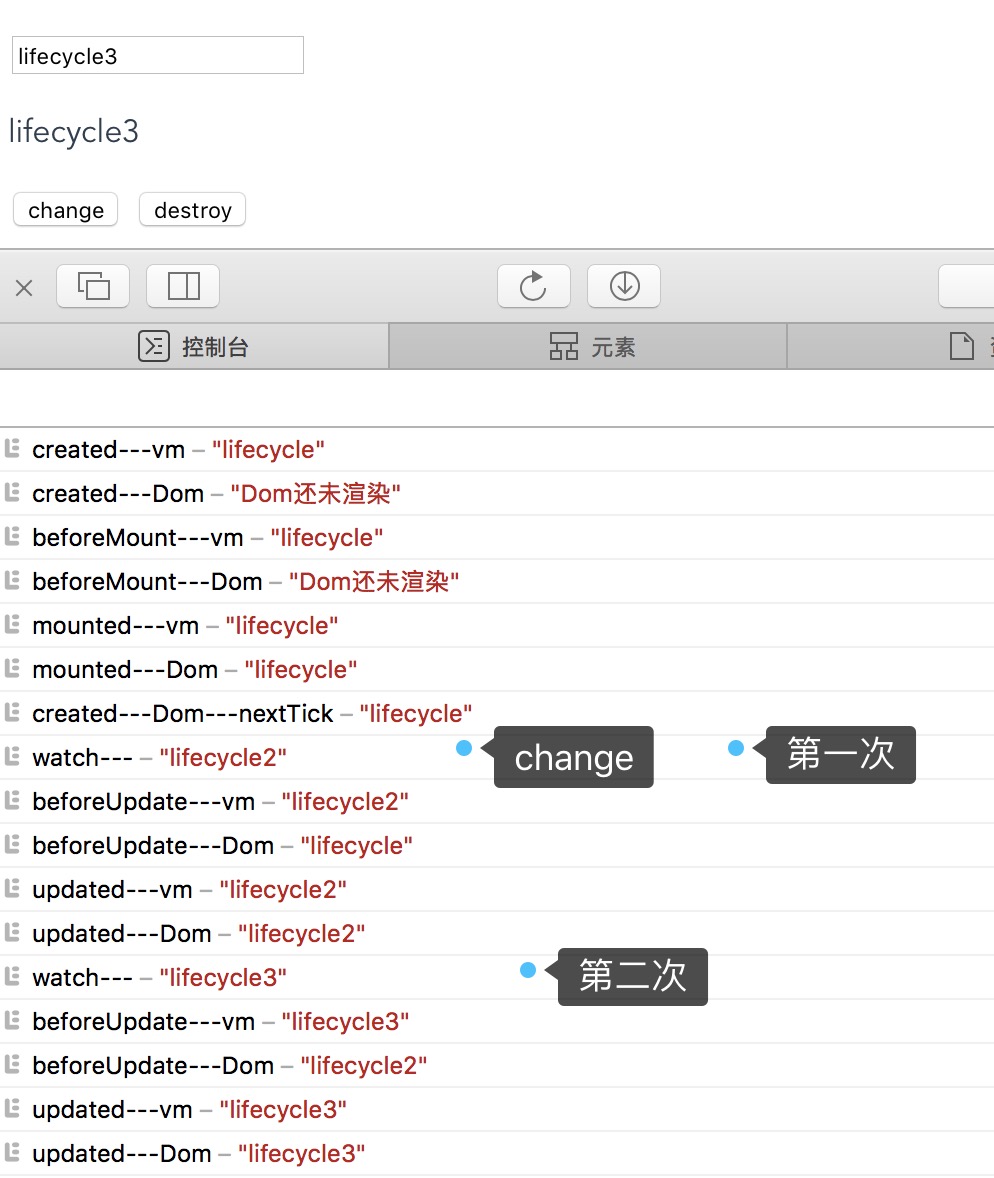
Task: Select the updated---Dom "lifecycle3" log line
Action: (x=198, y=1154)
